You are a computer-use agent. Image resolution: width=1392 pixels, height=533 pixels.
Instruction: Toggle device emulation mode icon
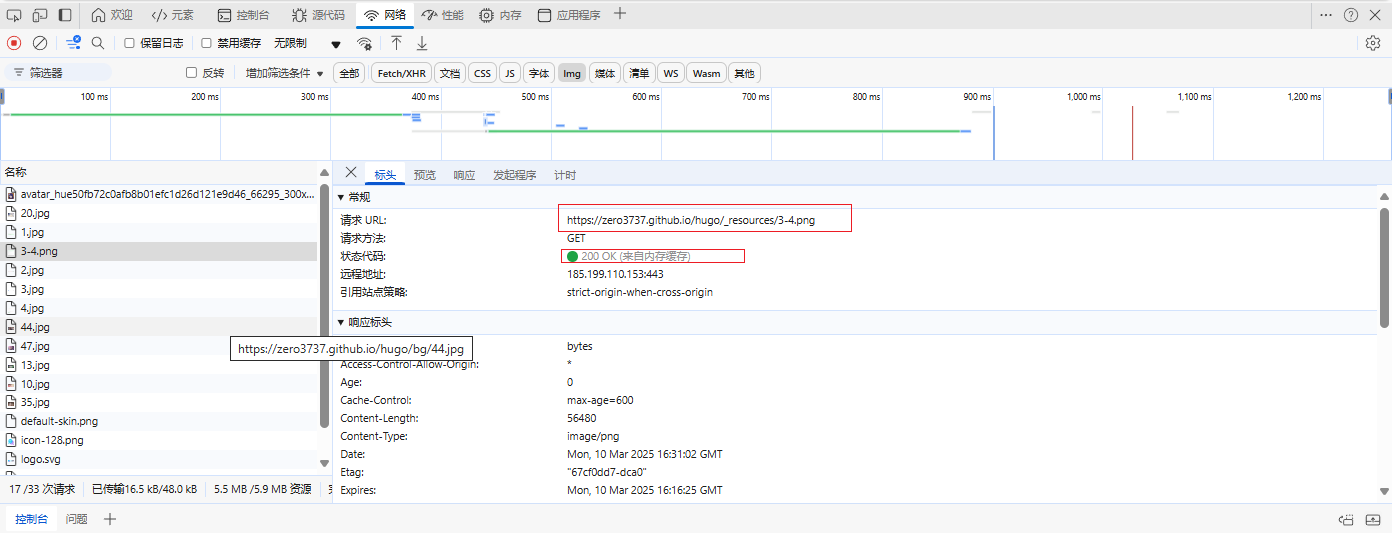pyautogui.click(x=40, y=15)
